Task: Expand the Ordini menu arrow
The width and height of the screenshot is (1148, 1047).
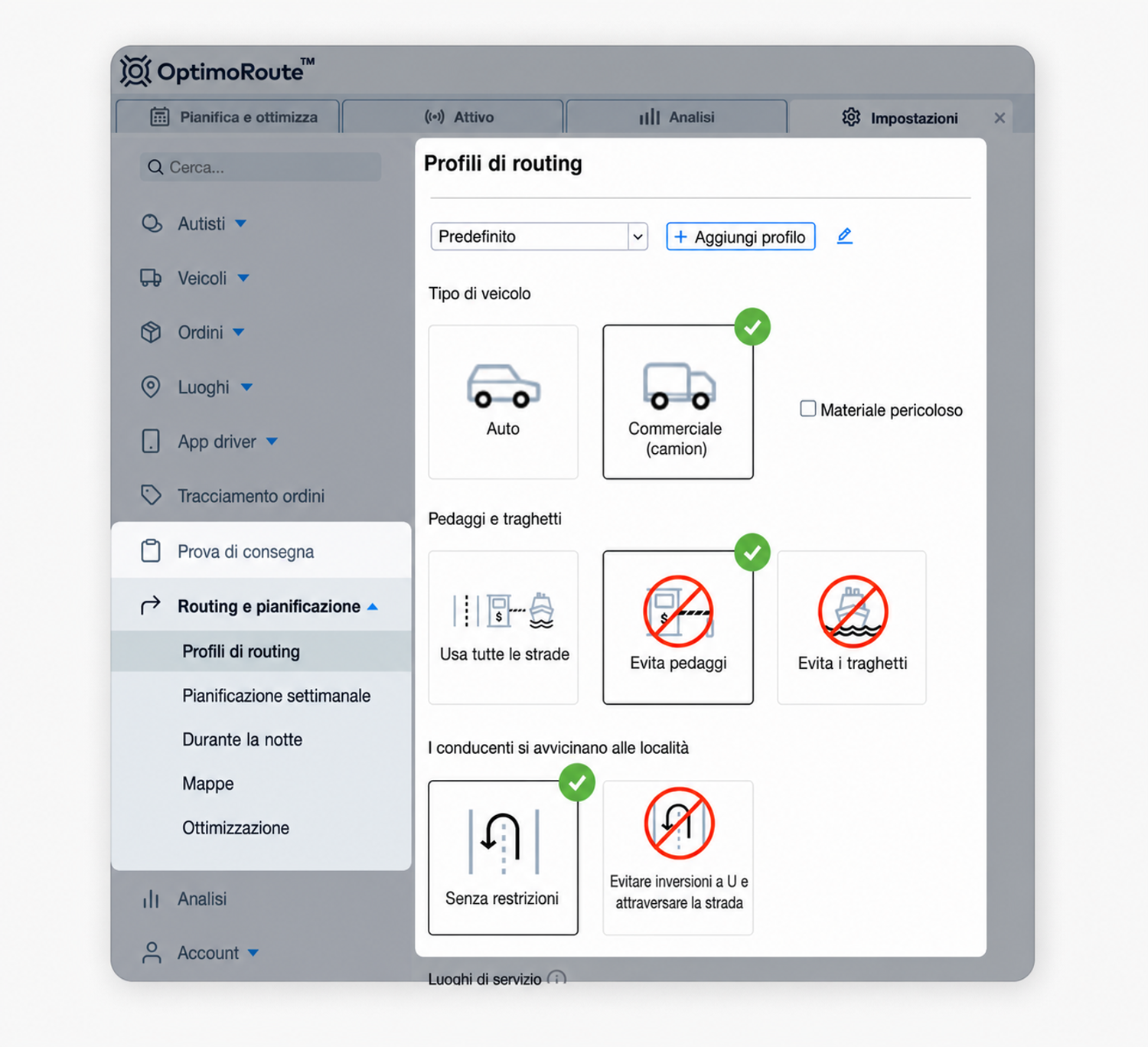Action: pyautogui.click(x=239, y=332)
